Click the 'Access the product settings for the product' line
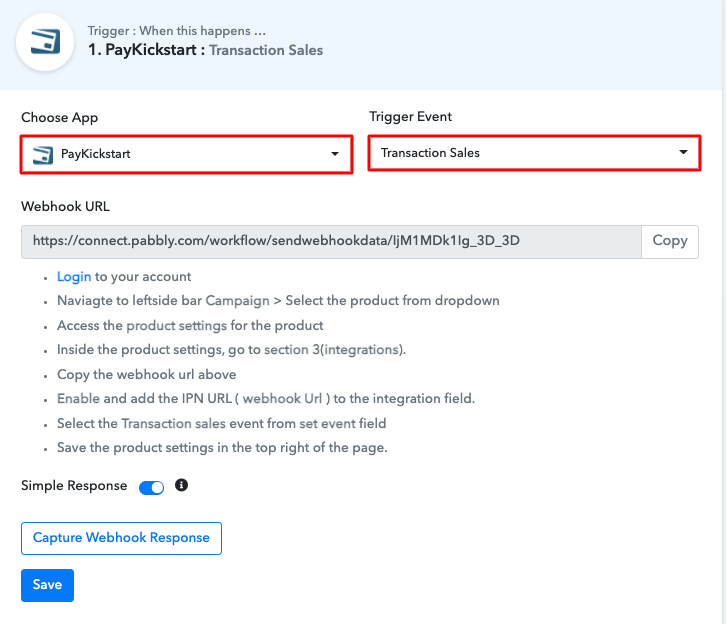 pyautogui.click(x=190, y=325)
